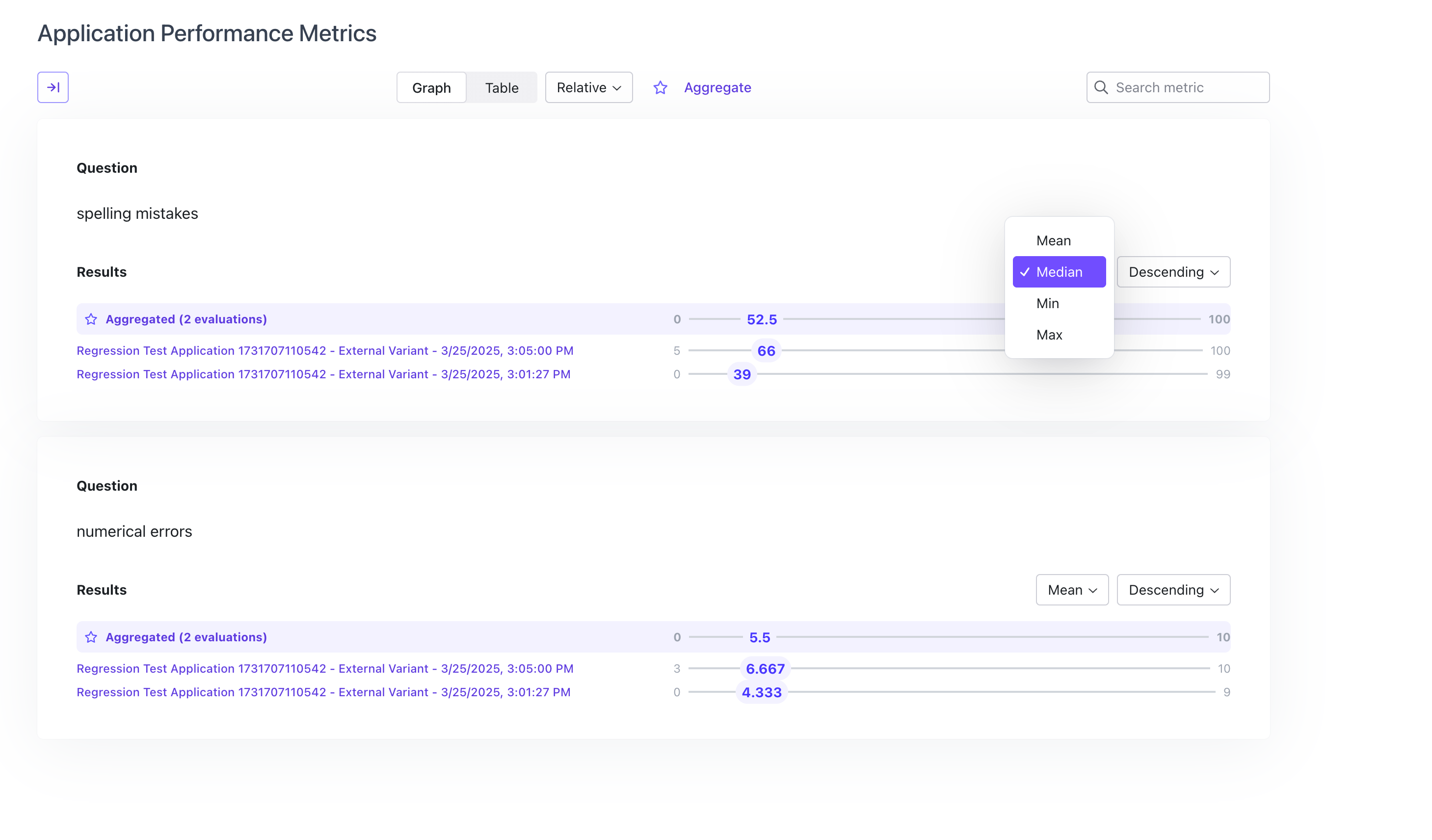This screenshot has height=840, width=1432.
Task: Open 3:05:00 PM evaluation link under spelling mistakes
Action: (x=324, y=351)
